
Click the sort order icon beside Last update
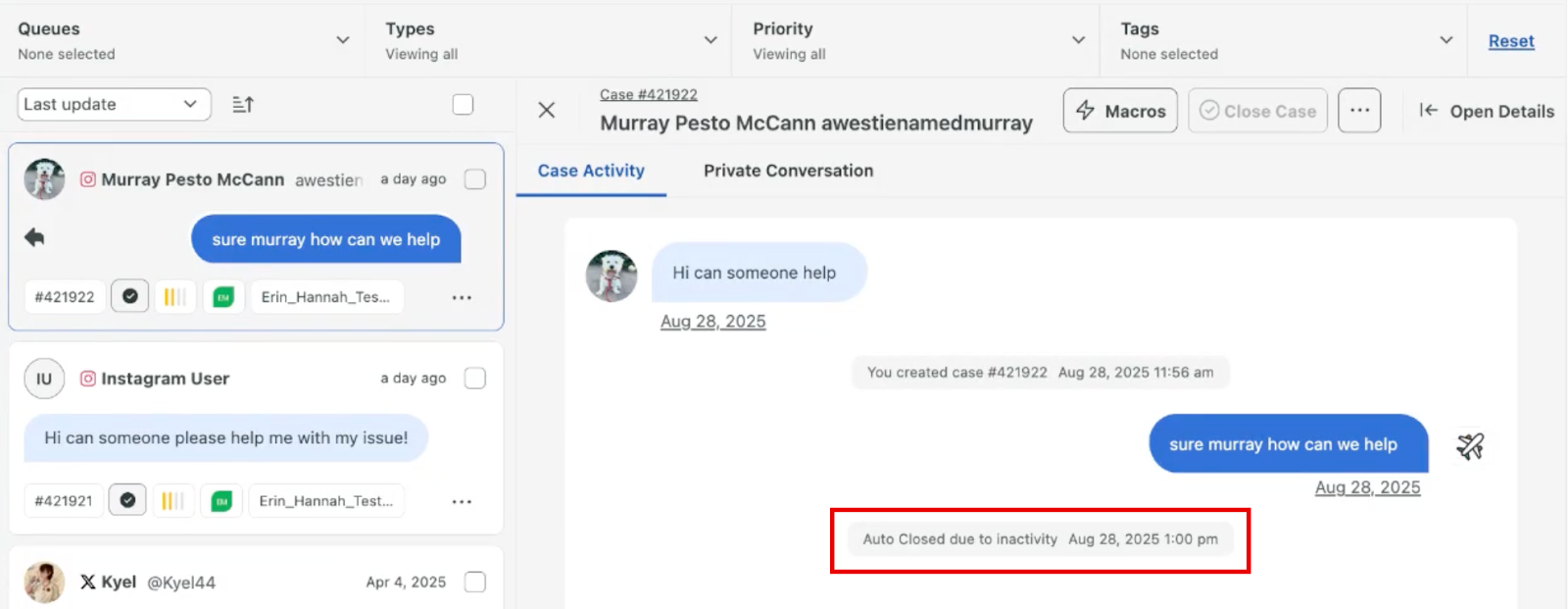click(243, 104)
